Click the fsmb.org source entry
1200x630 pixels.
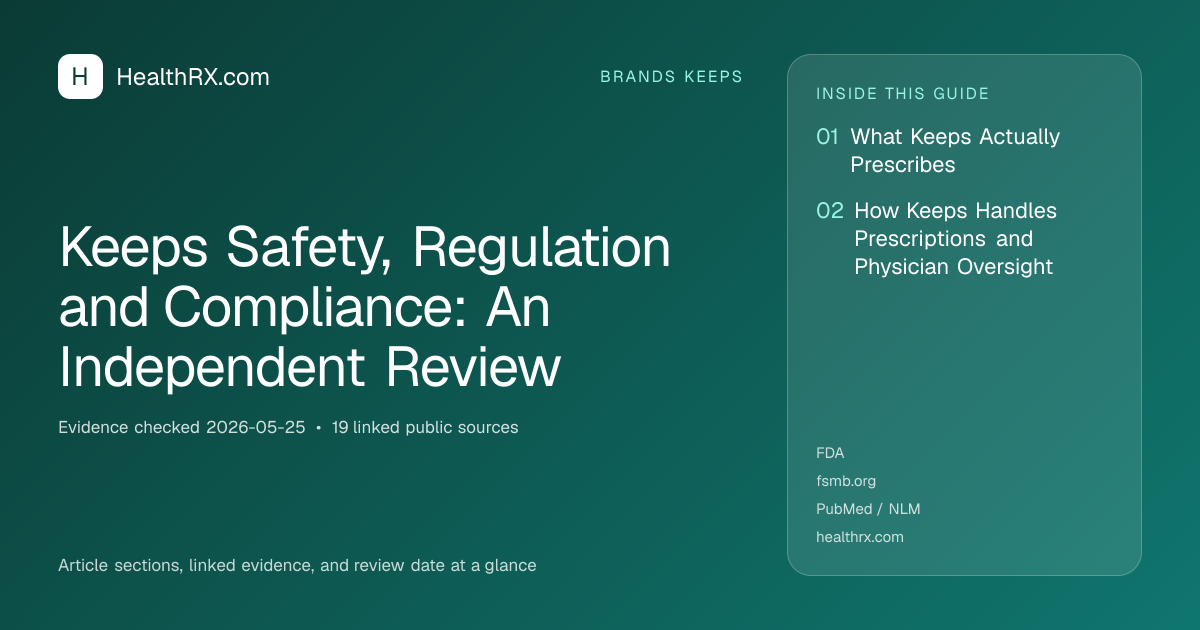coord(846,481)
